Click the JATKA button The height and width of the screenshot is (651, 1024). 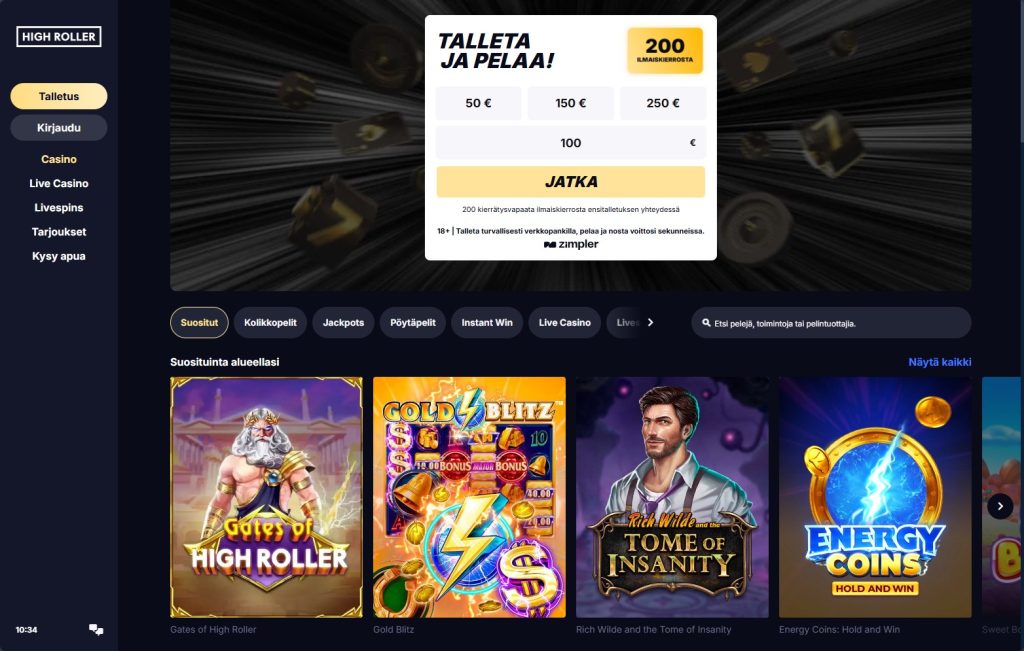pyautogui.click(x=571, y=182)
